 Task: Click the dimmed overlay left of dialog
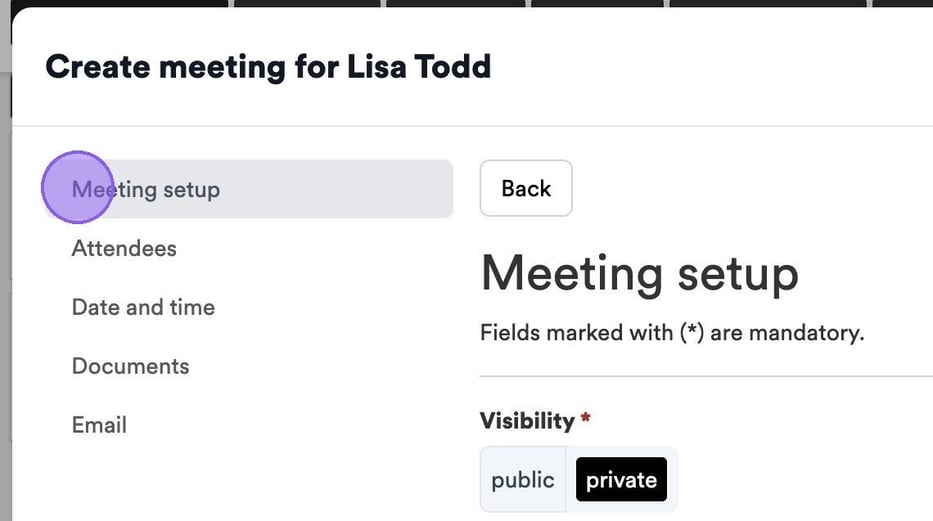tap(5, 300)
